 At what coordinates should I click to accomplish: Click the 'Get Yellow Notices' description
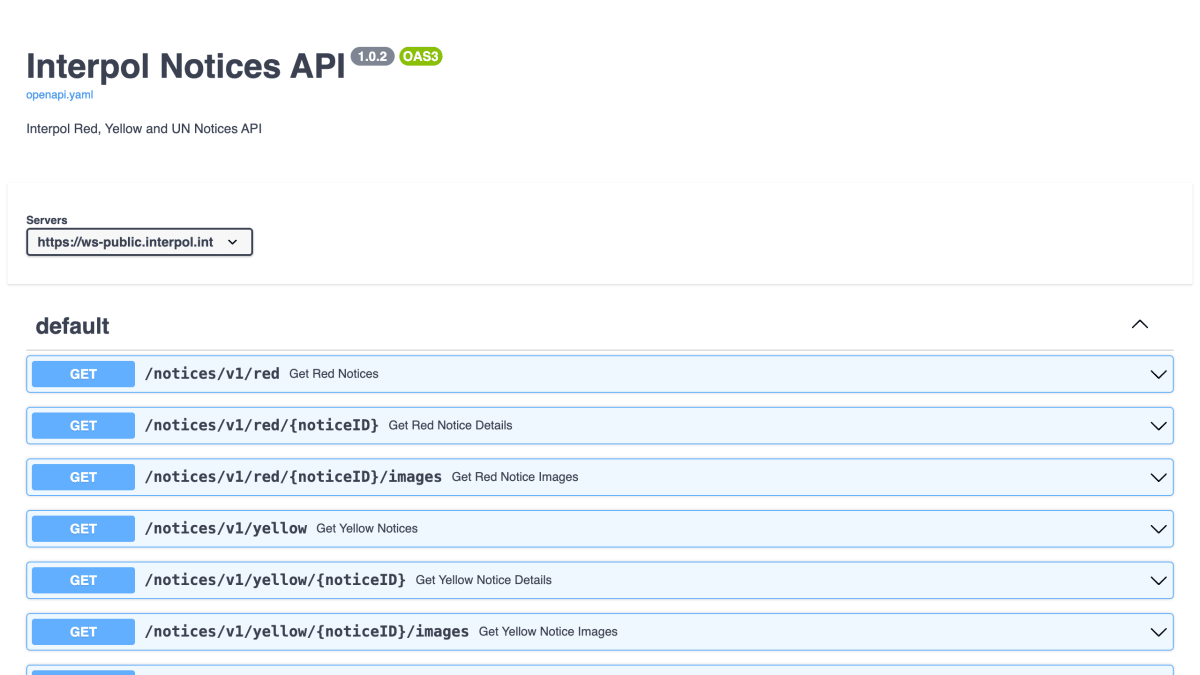pos(367,528)
